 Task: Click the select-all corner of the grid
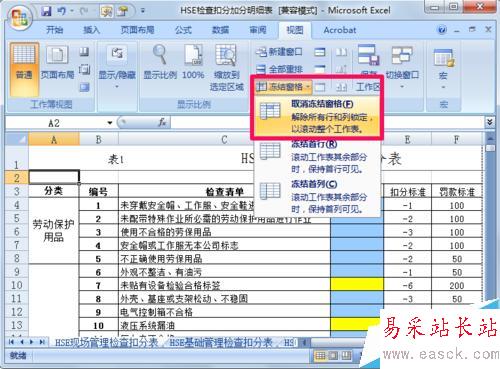17,139
